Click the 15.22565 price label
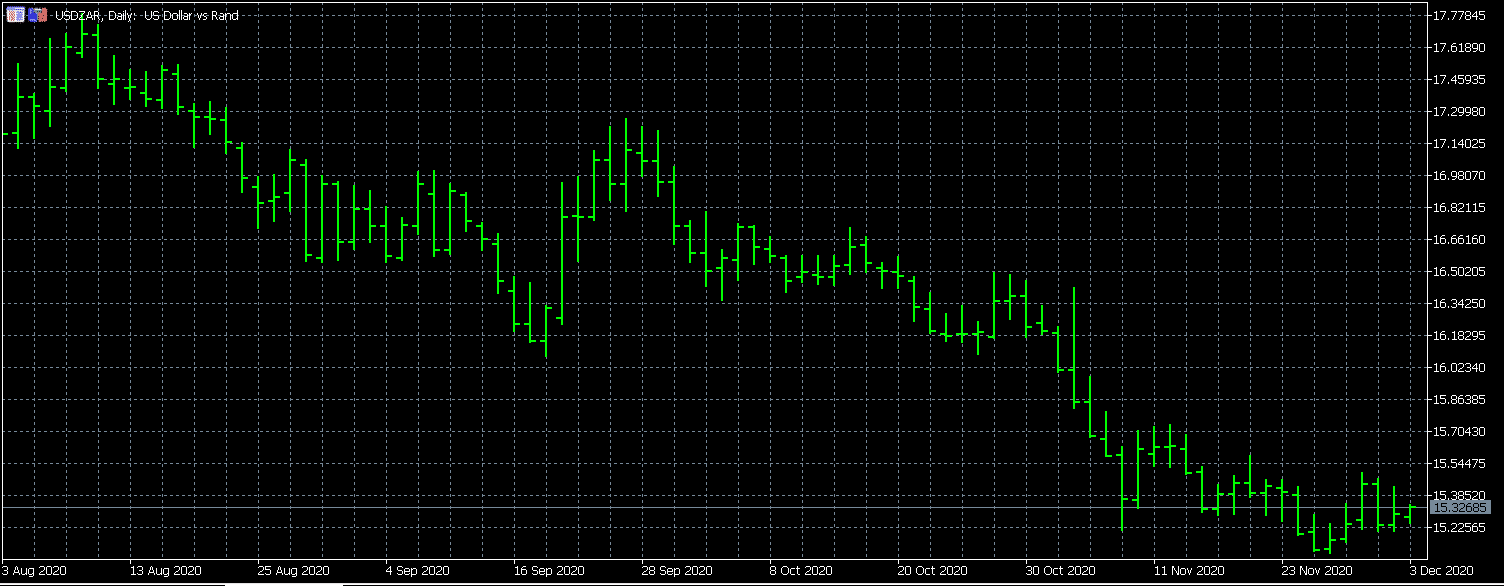Image resolution: width=1504 pixels, height=586 pixels. click(1458, 527)
